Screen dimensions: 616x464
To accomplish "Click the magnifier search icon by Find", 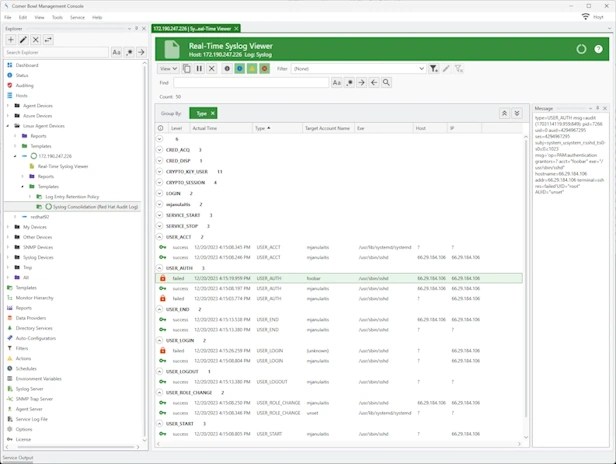I will point(387,83).
